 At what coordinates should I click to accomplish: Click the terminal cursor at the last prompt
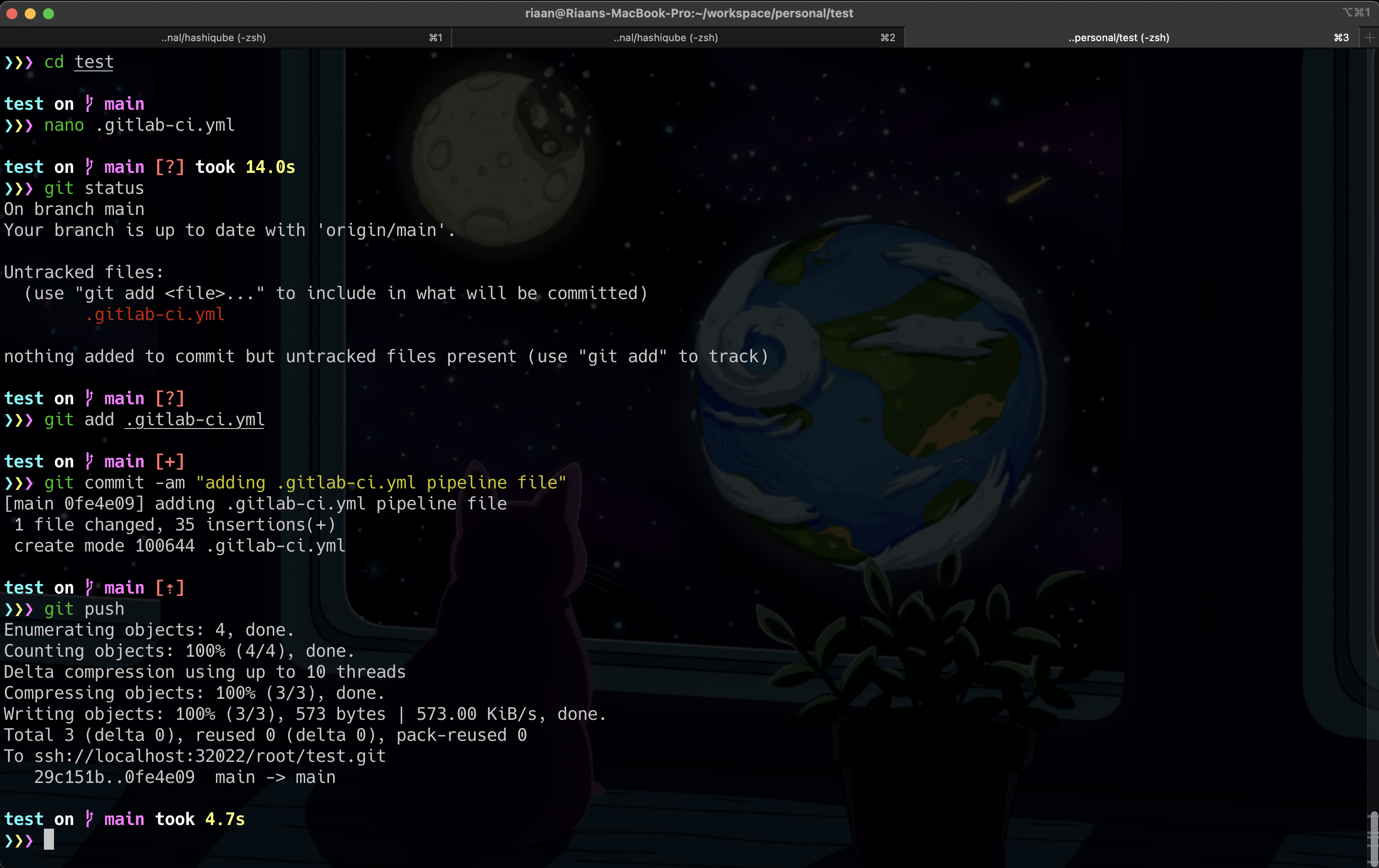pos(49,839)
